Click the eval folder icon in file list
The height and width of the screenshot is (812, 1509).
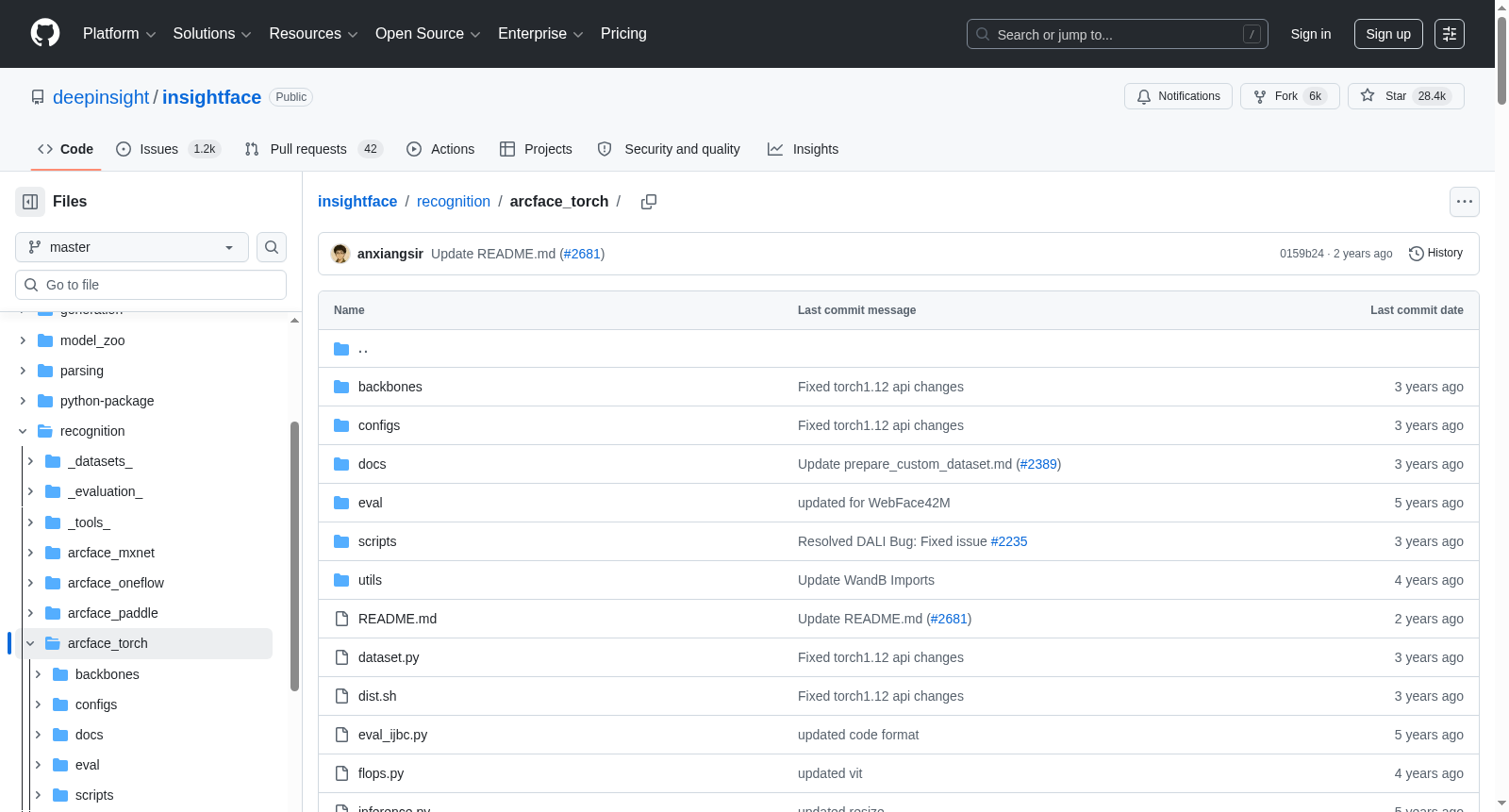(341, 503)
